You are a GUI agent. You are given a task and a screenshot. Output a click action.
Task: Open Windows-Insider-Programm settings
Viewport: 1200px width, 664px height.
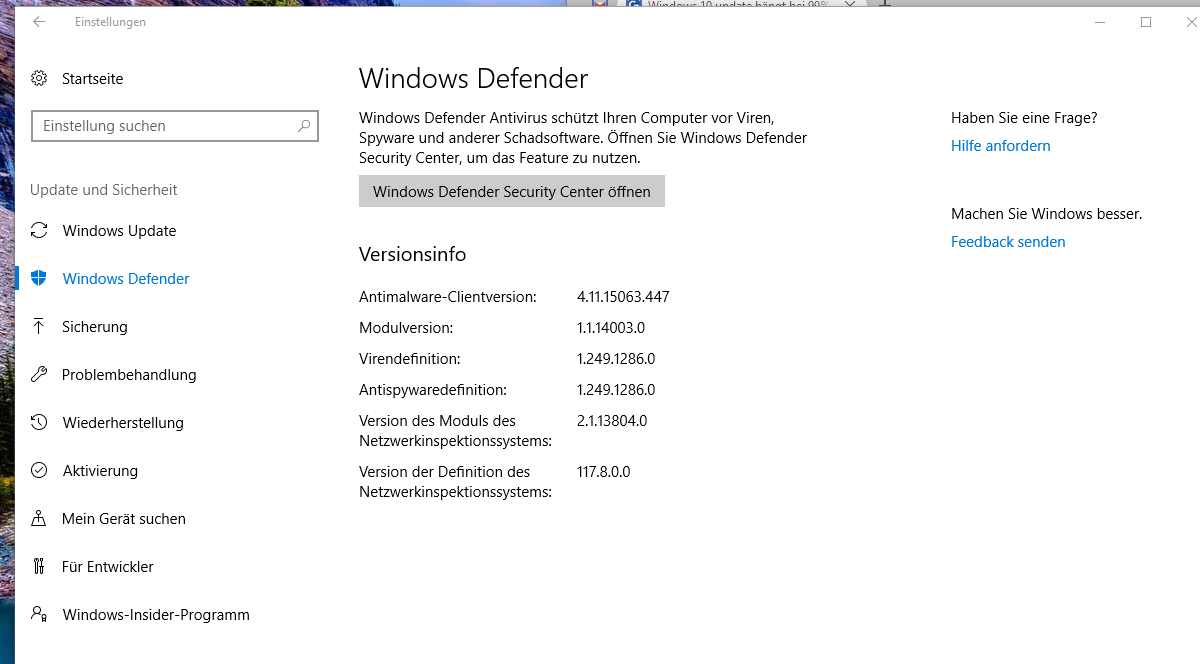click(156, 615)
